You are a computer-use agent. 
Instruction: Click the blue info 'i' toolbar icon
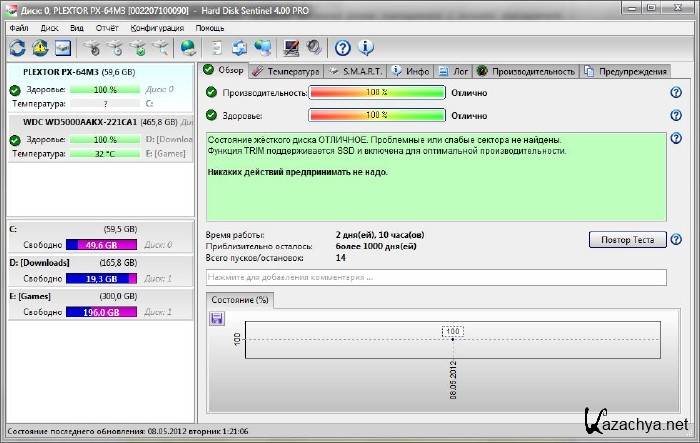click(365, 48)
